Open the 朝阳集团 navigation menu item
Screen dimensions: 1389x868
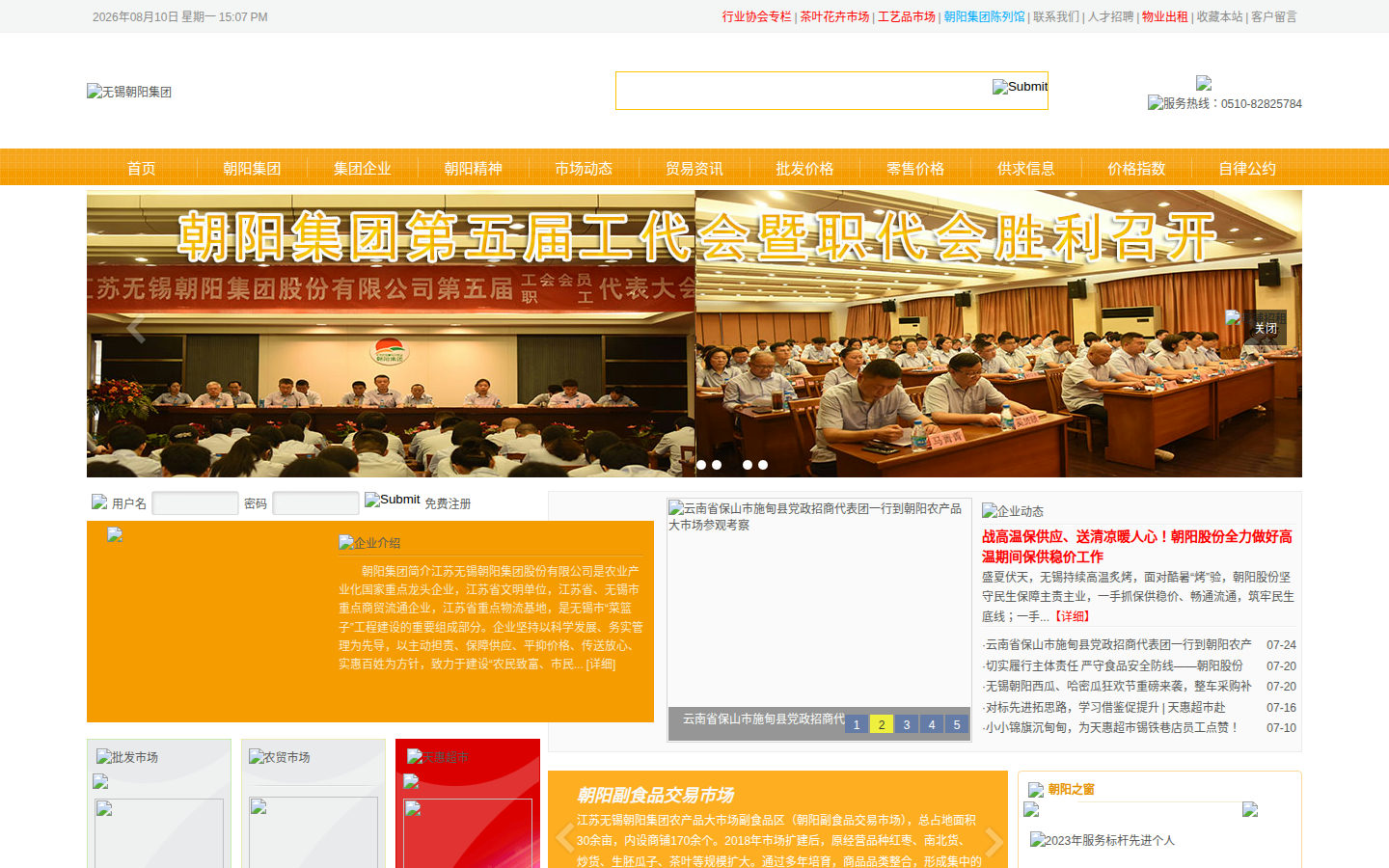(252, 168)
